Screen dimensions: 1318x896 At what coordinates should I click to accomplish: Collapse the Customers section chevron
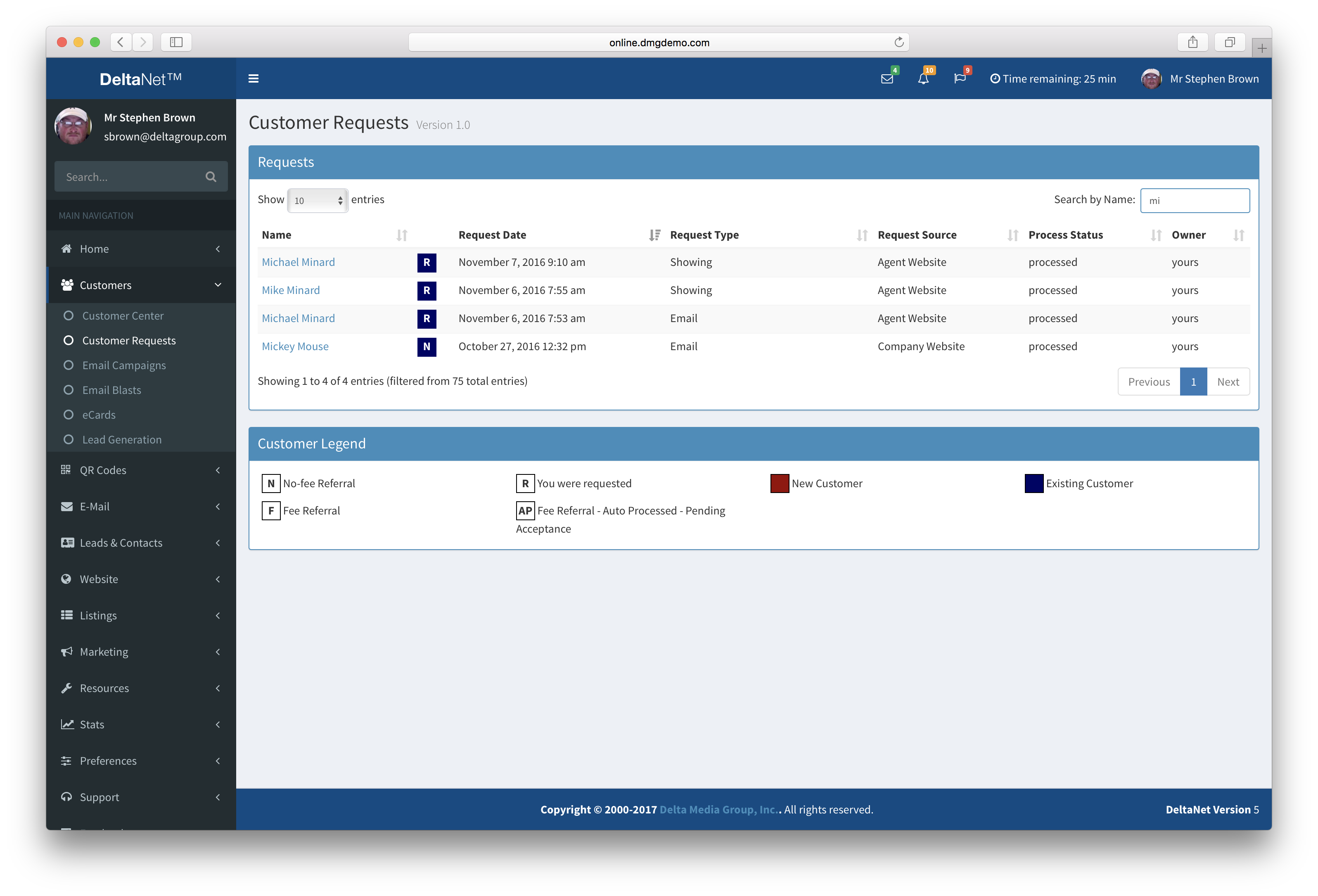218,285
